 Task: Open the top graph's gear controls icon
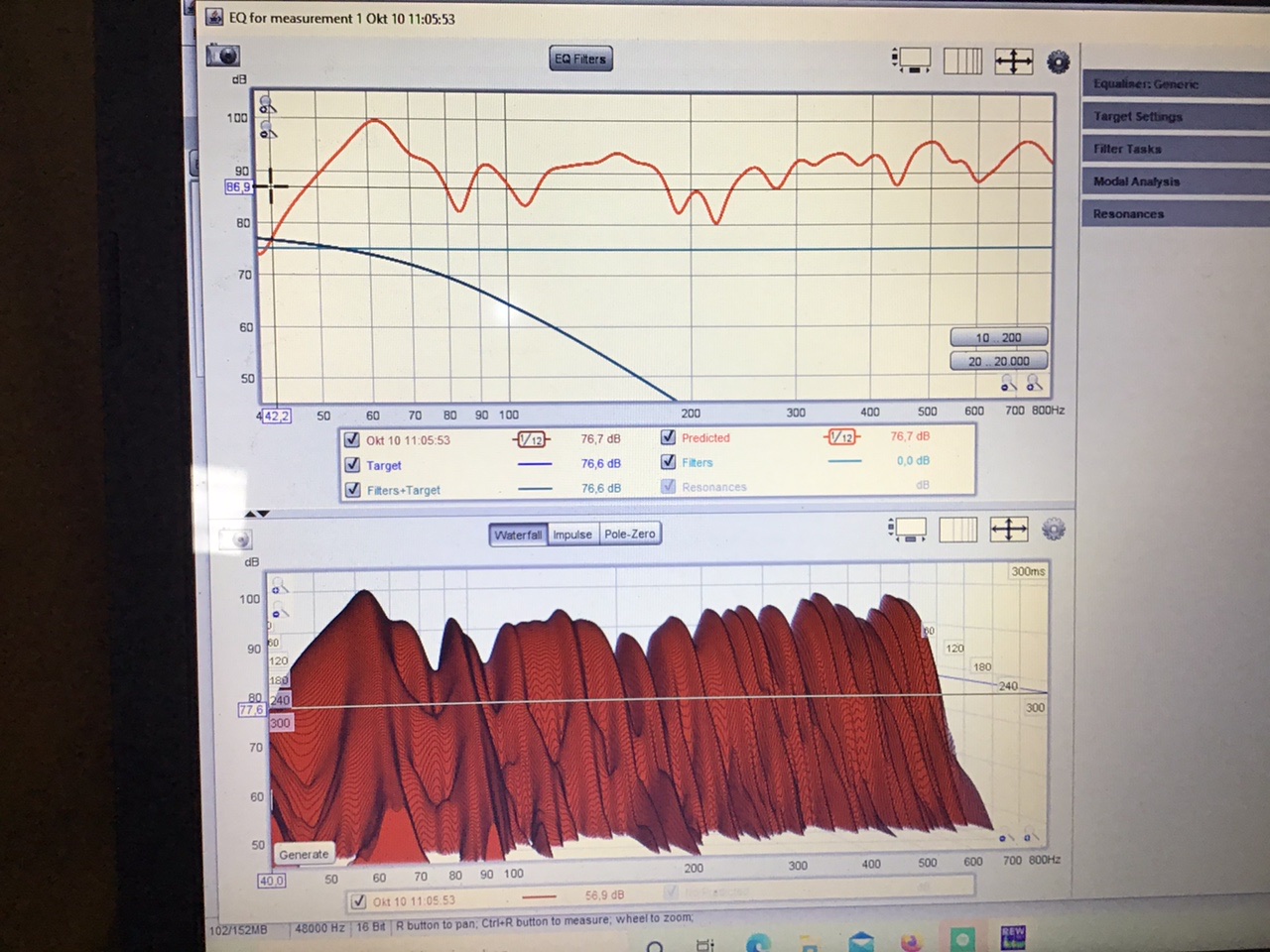coord(1058,62)
